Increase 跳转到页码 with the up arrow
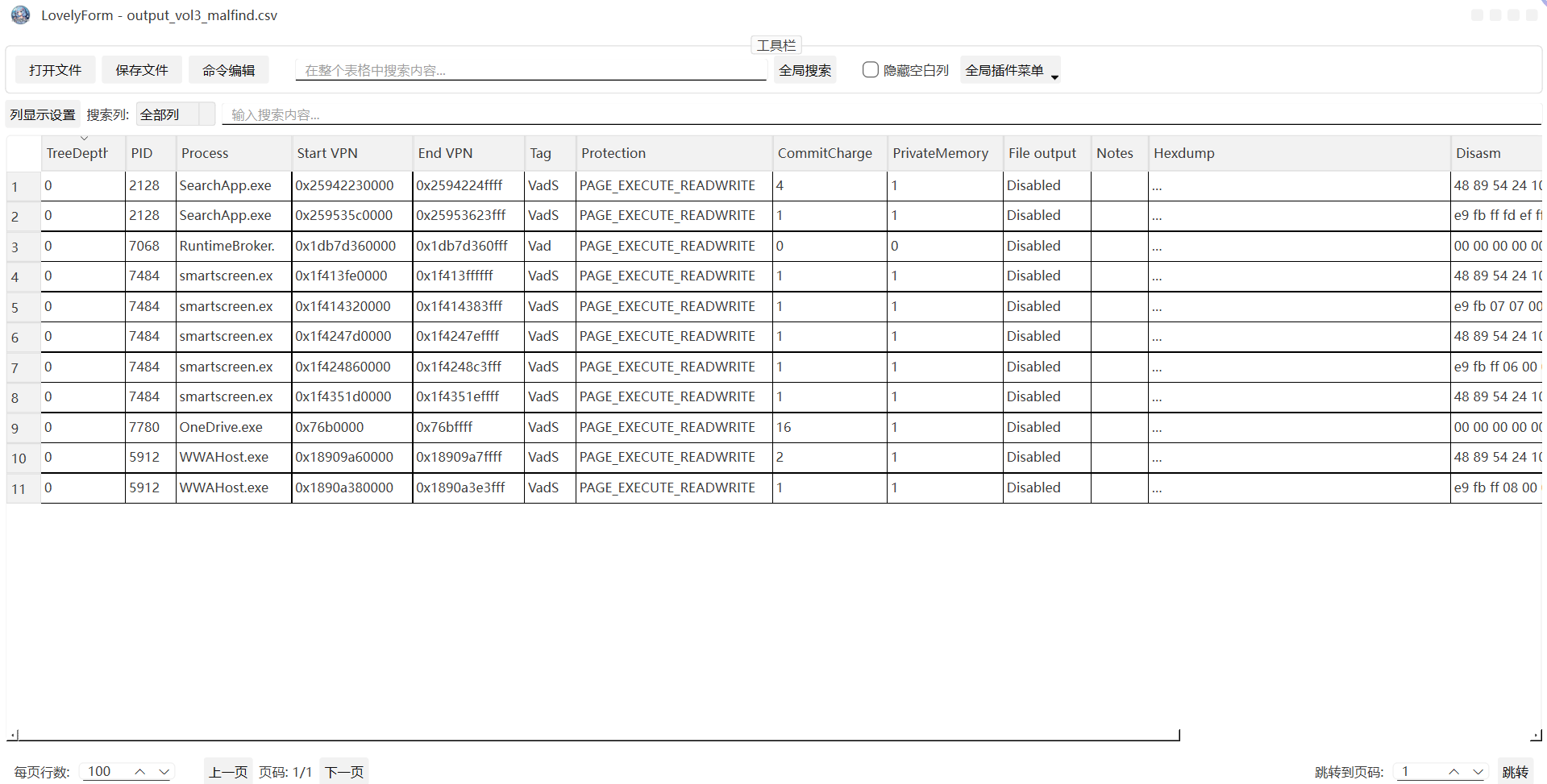 1453,771
